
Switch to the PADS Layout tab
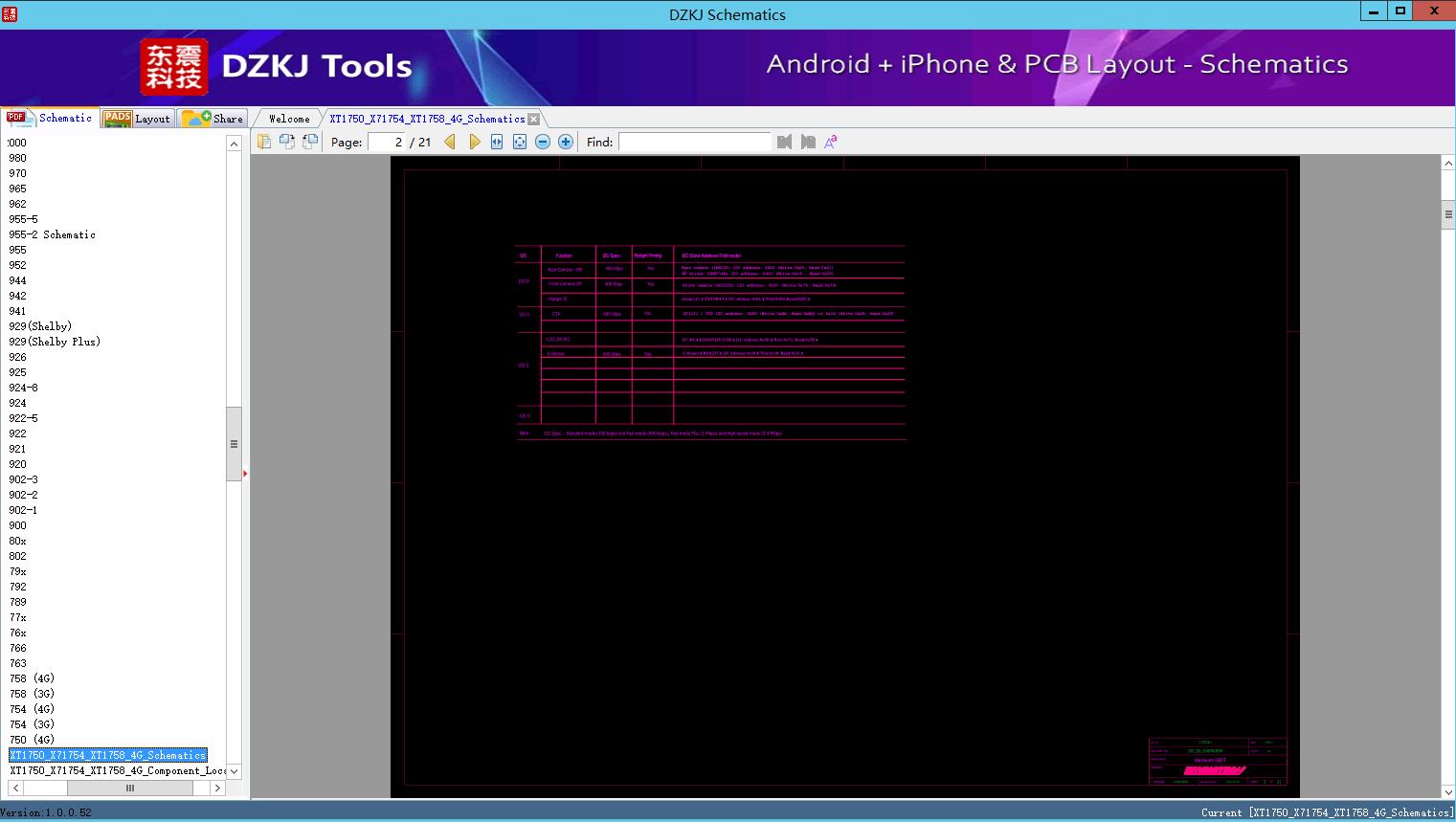click(x=137, y=119)
